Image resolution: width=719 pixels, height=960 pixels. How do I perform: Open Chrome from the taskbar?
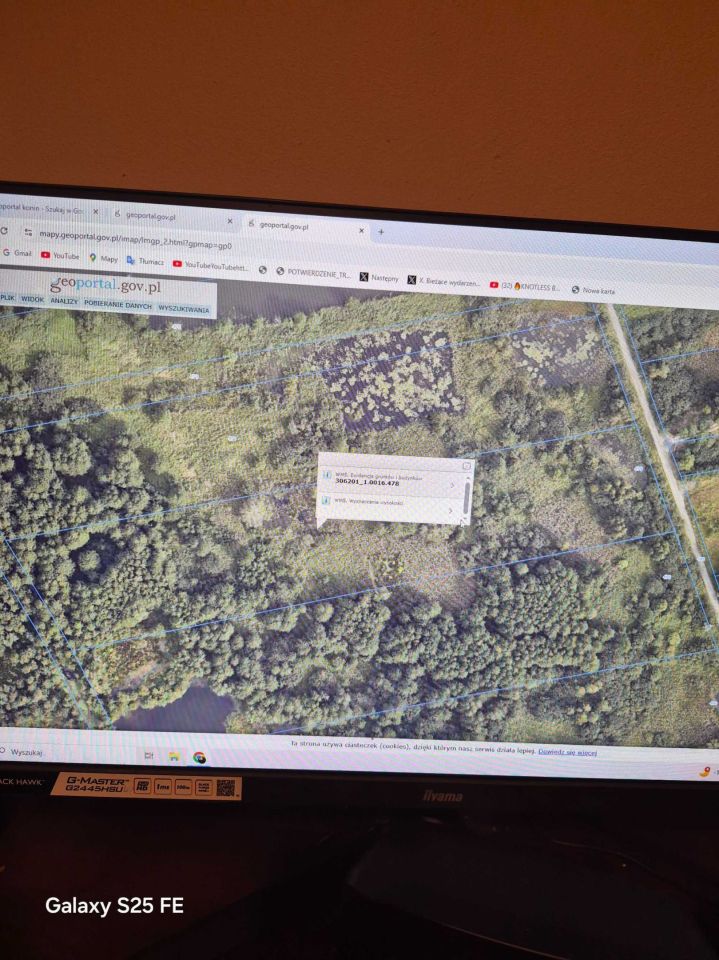(200, 758)
